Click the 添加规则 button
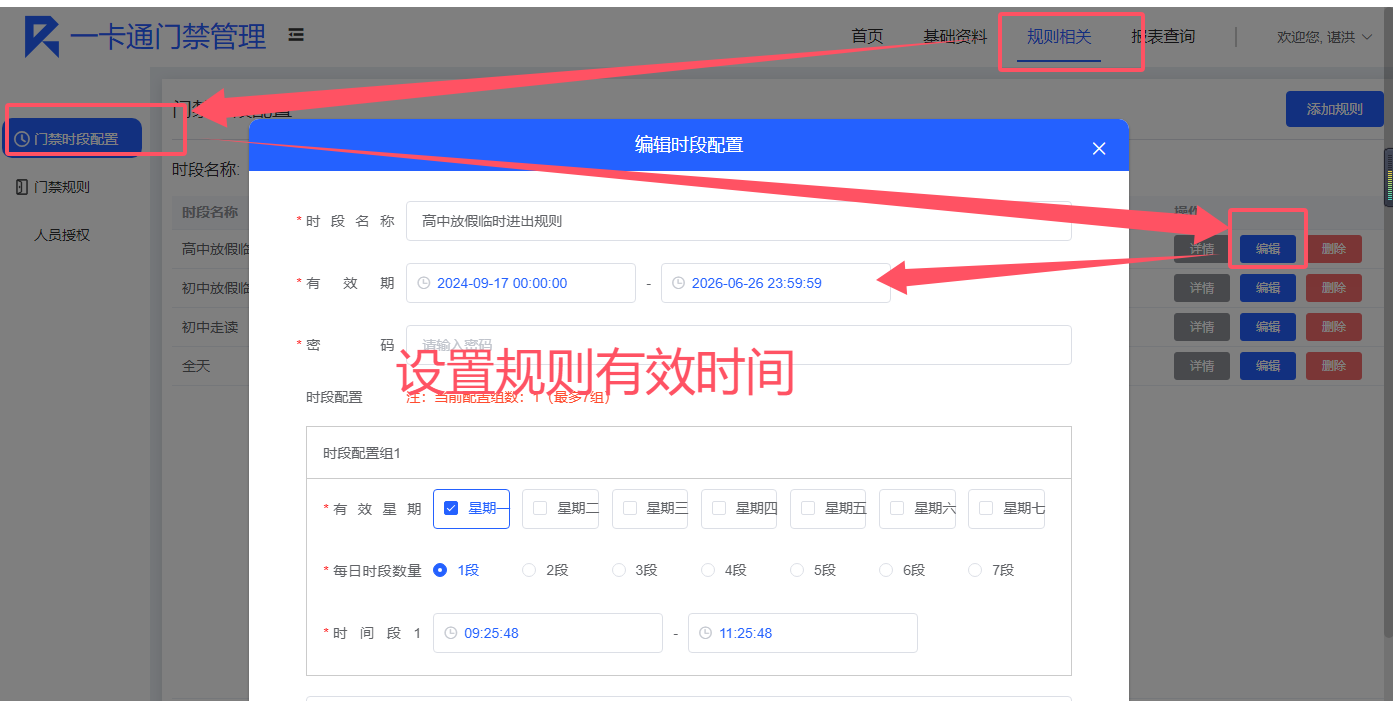The image size is (1393, 701). tap(1334, 109)
